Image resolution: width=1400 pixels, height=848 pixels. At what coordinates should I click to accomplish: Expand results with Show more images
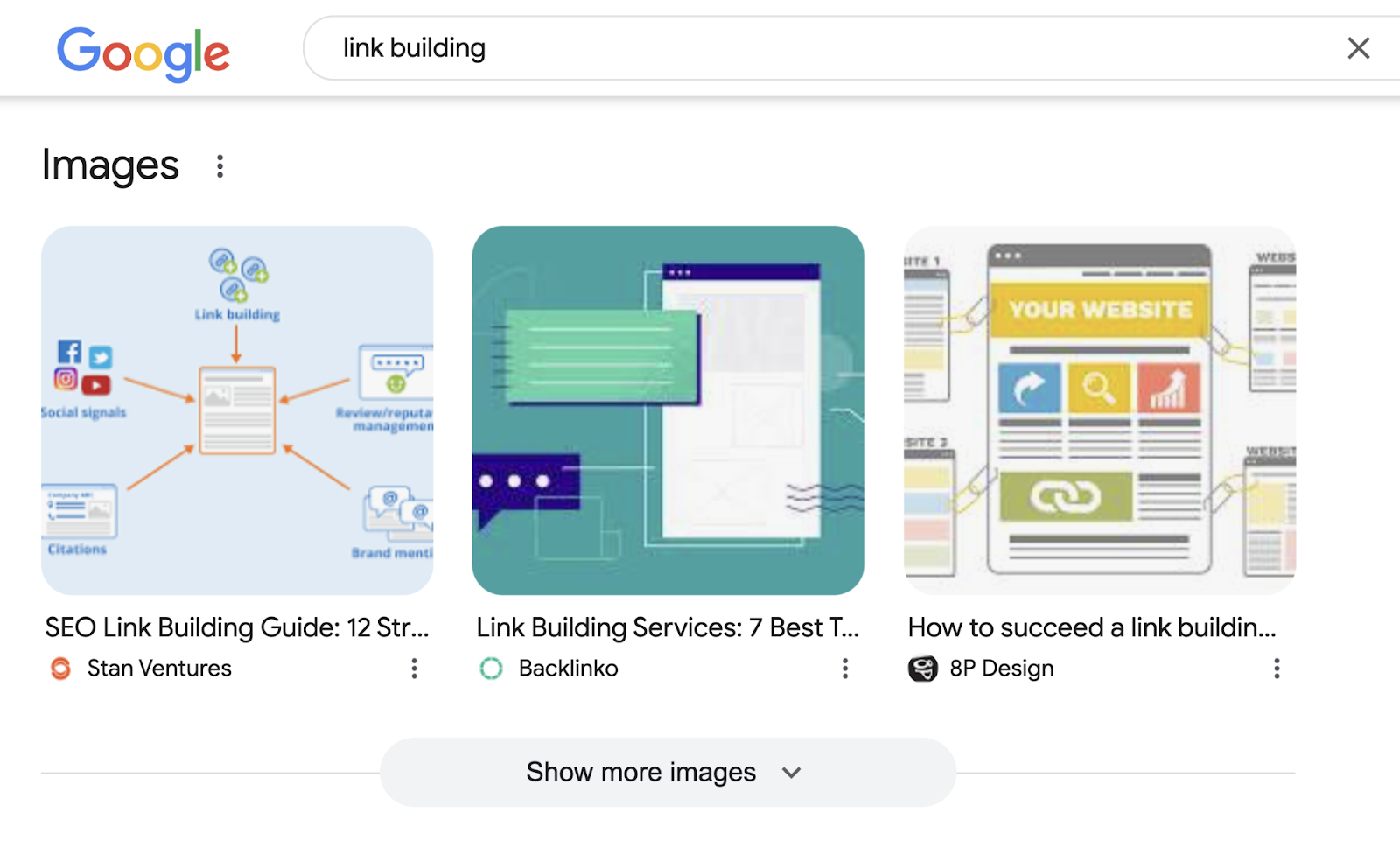click(640, 772)
